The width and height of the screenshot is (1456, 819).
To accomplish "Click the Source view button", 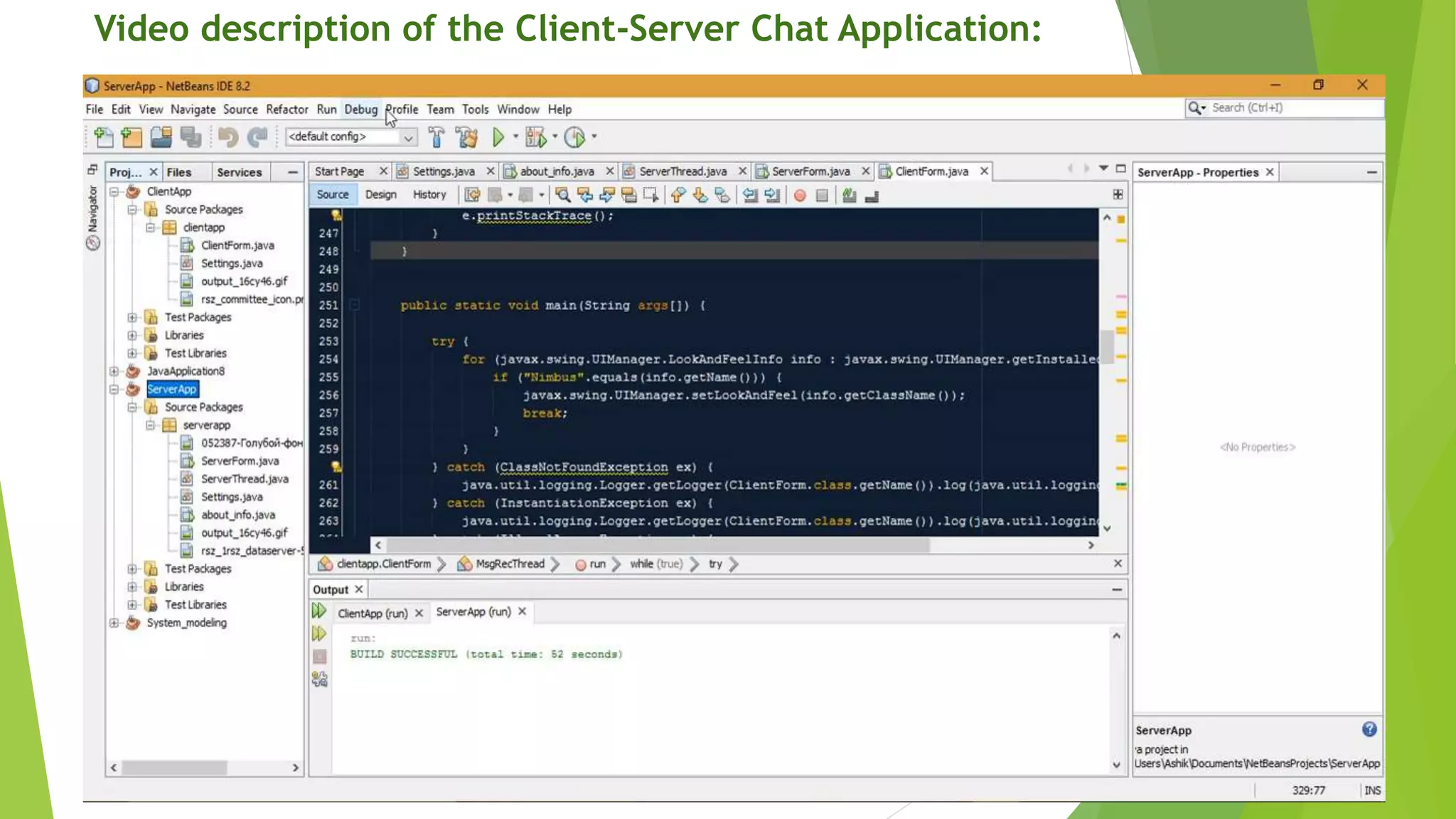I will point(332,195).
